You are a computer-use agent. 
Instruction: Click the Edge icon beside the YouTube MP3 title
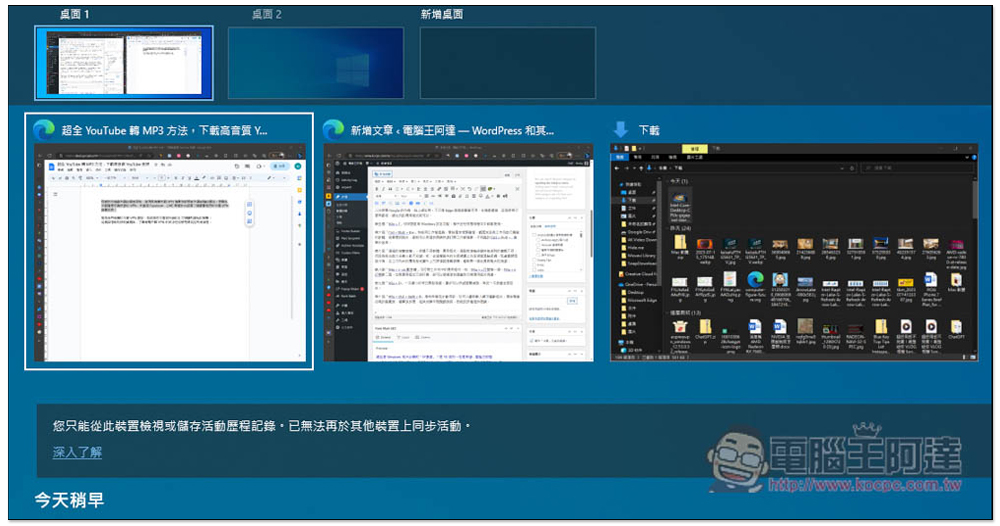tap(44, 129)
